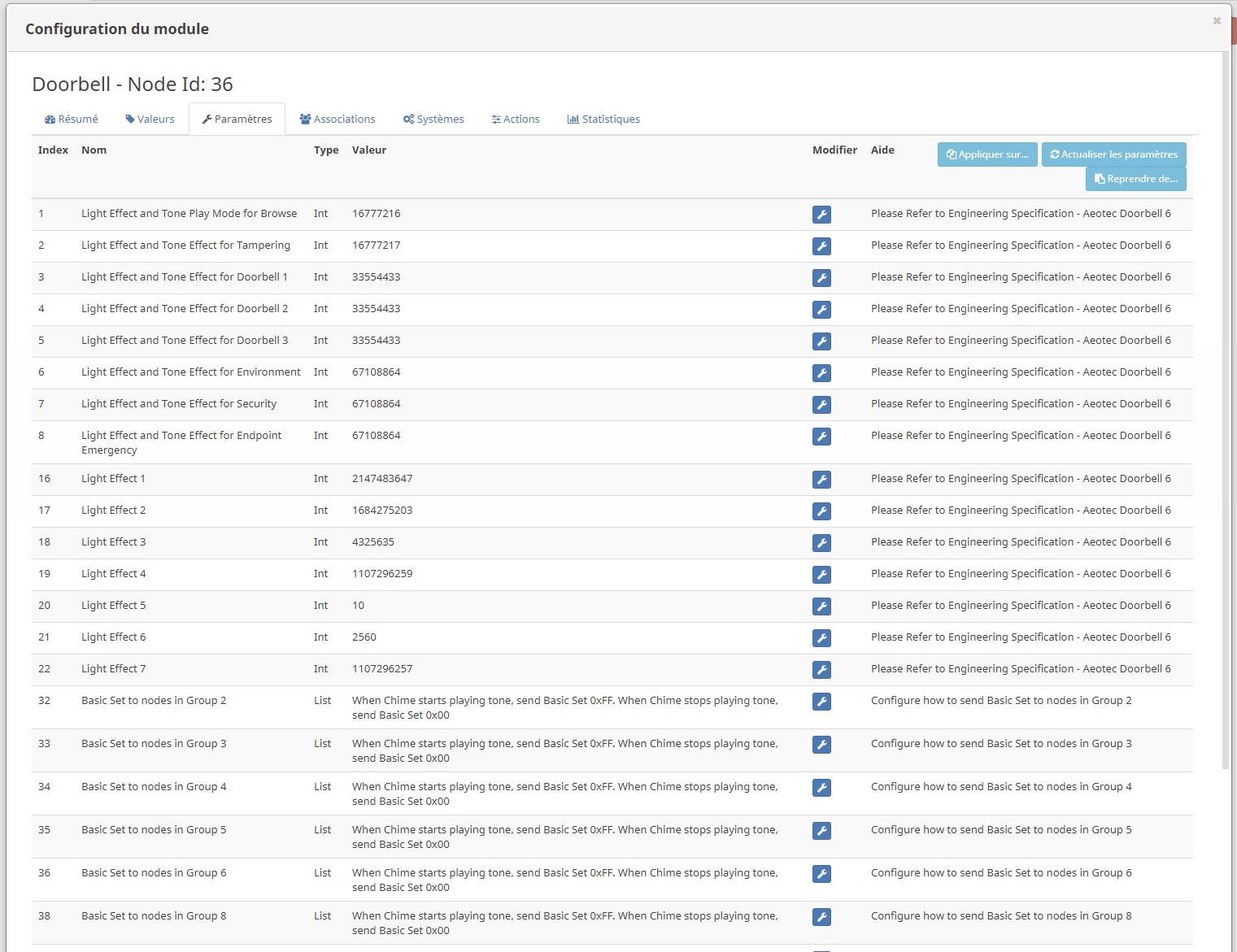View the Statistiques tab

[603, 119]
